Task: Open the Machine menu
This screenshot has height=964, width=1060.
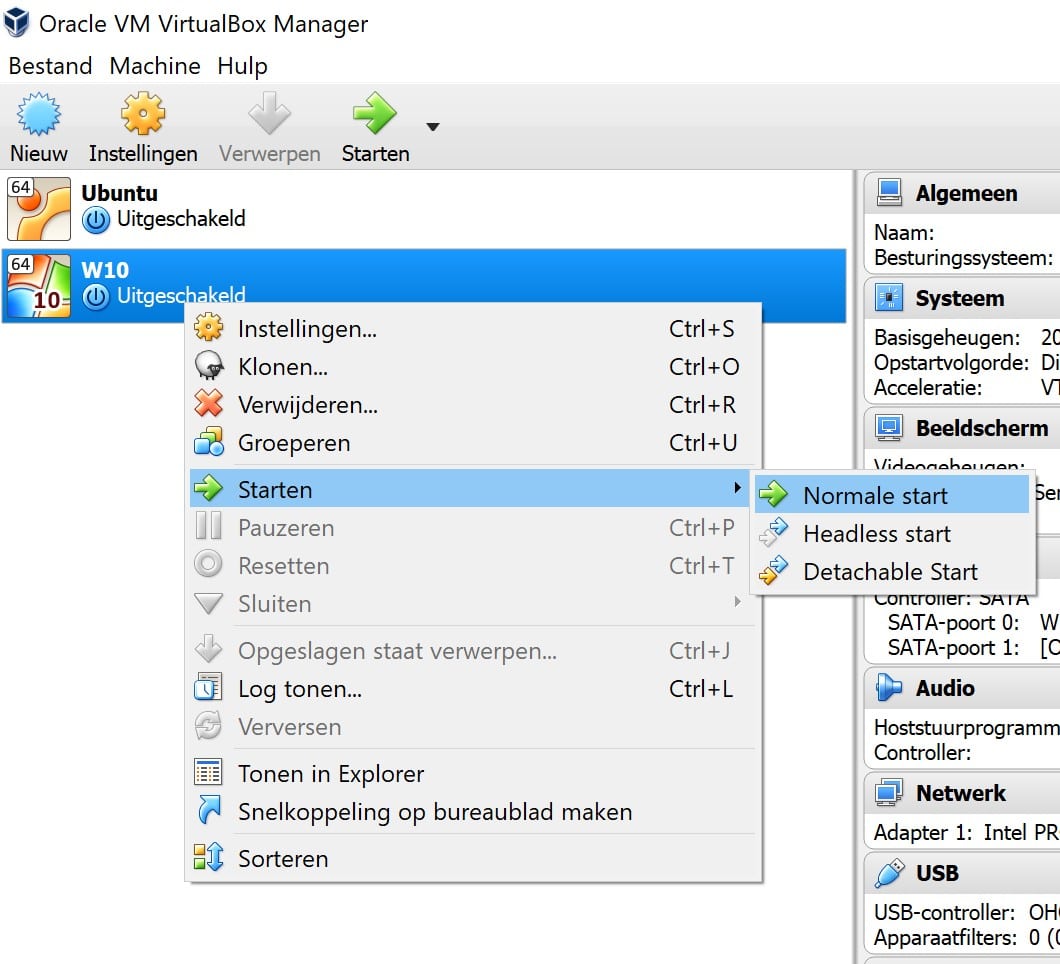Action: 155,66
